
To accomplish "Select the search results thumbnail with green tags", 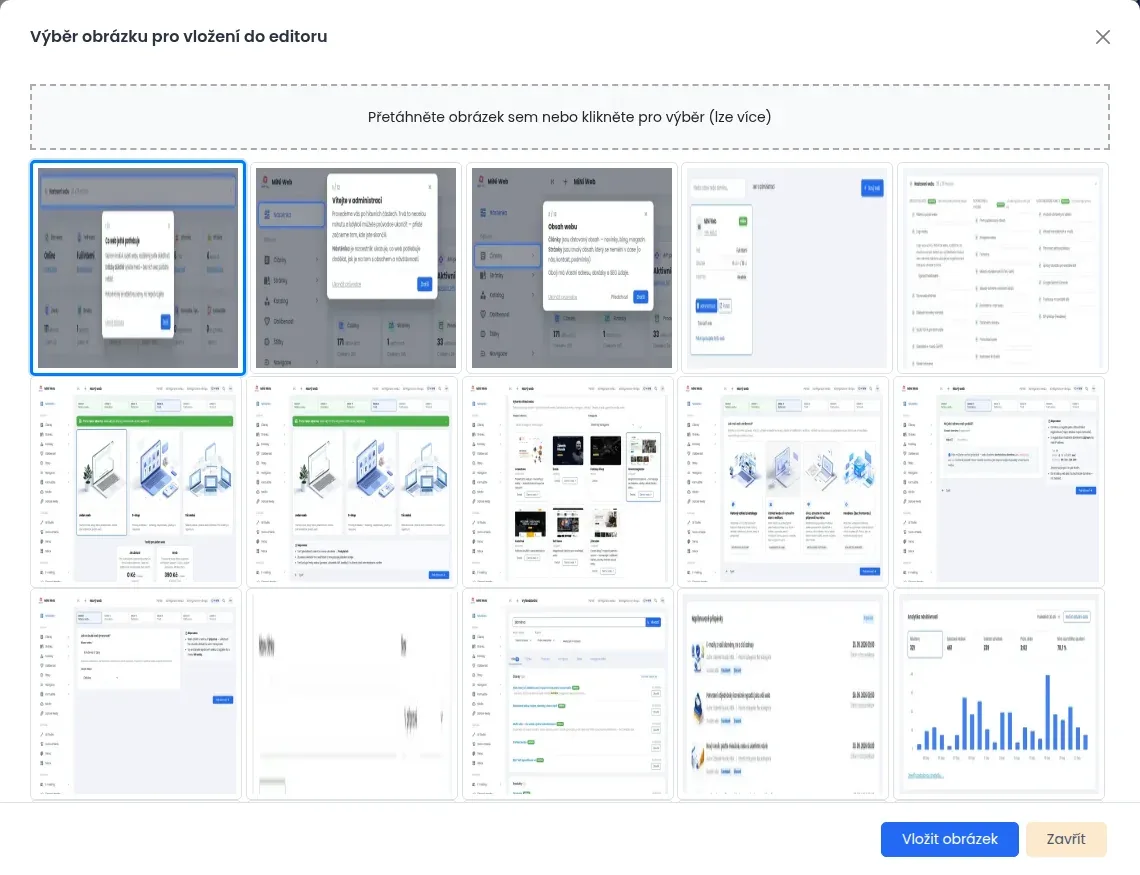I will click(x=568, y=695).
